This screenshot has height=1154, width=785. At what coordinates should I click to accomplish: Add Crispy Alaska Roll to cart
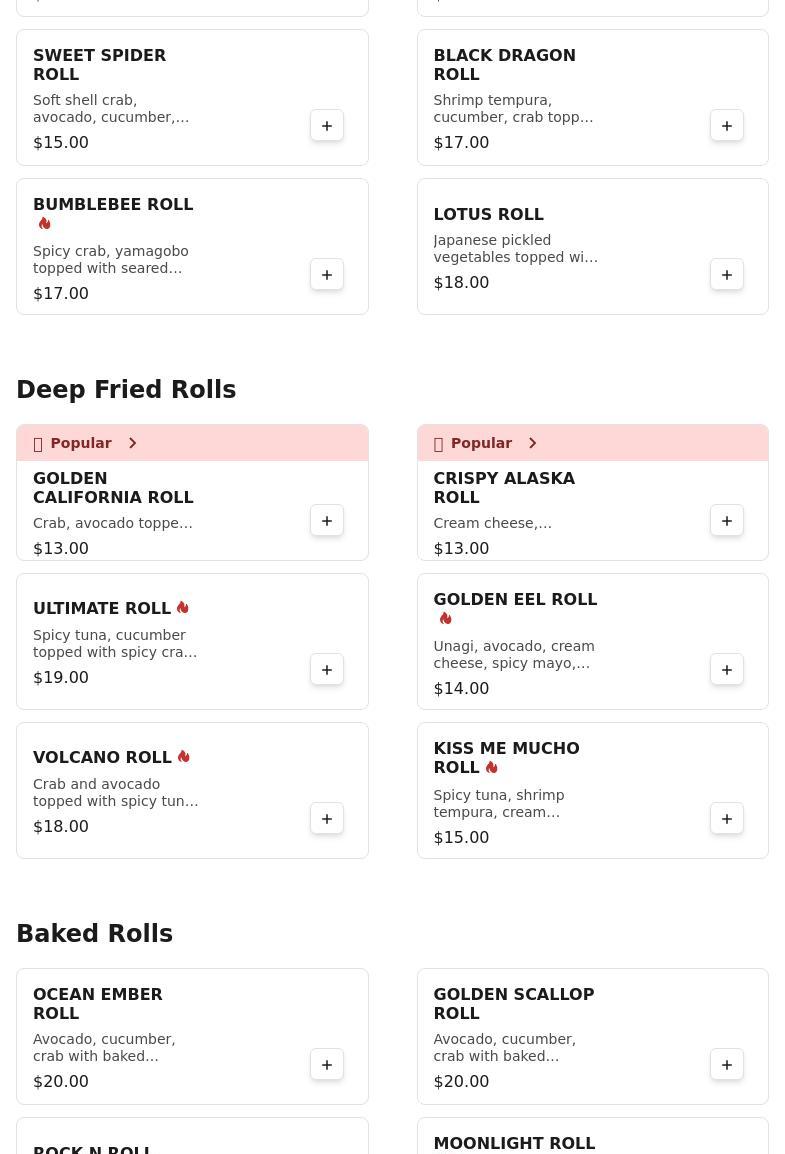click(727, 520)
